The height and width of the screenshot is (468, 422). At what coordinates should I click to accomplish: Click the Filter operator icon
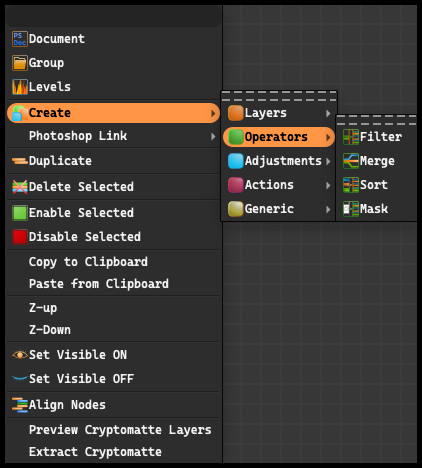tap(351, 137)
